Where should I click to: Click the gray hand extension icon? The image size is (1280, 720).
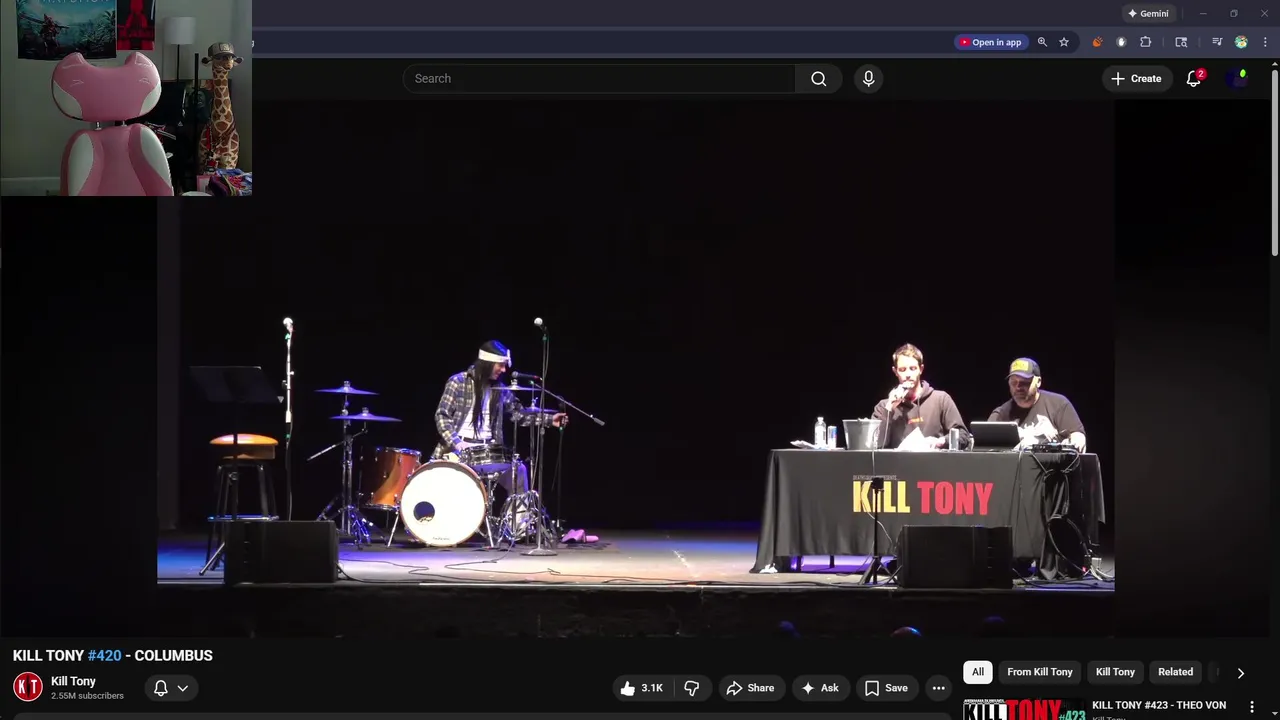pos(1121,42)
